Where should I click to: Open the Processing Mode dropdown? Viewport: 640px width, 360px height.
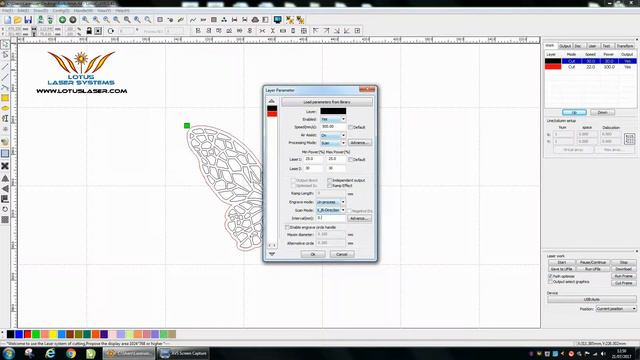333,143
